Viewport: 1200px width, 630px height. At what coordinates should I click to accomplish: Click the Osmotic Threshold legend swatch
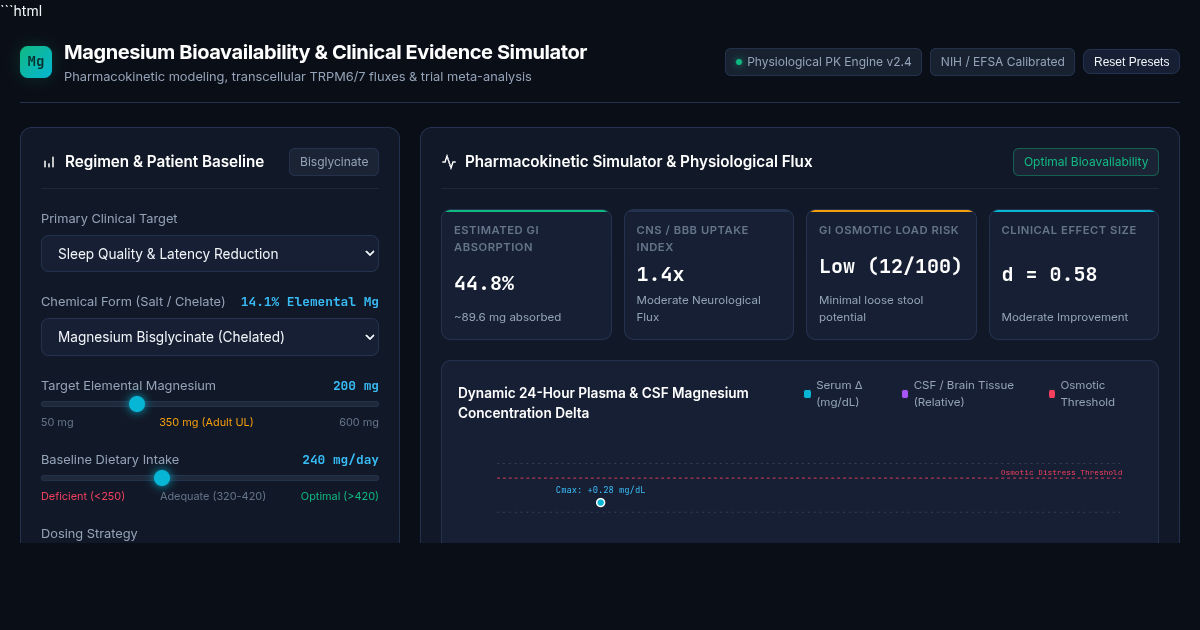[x=1052, y=394]
